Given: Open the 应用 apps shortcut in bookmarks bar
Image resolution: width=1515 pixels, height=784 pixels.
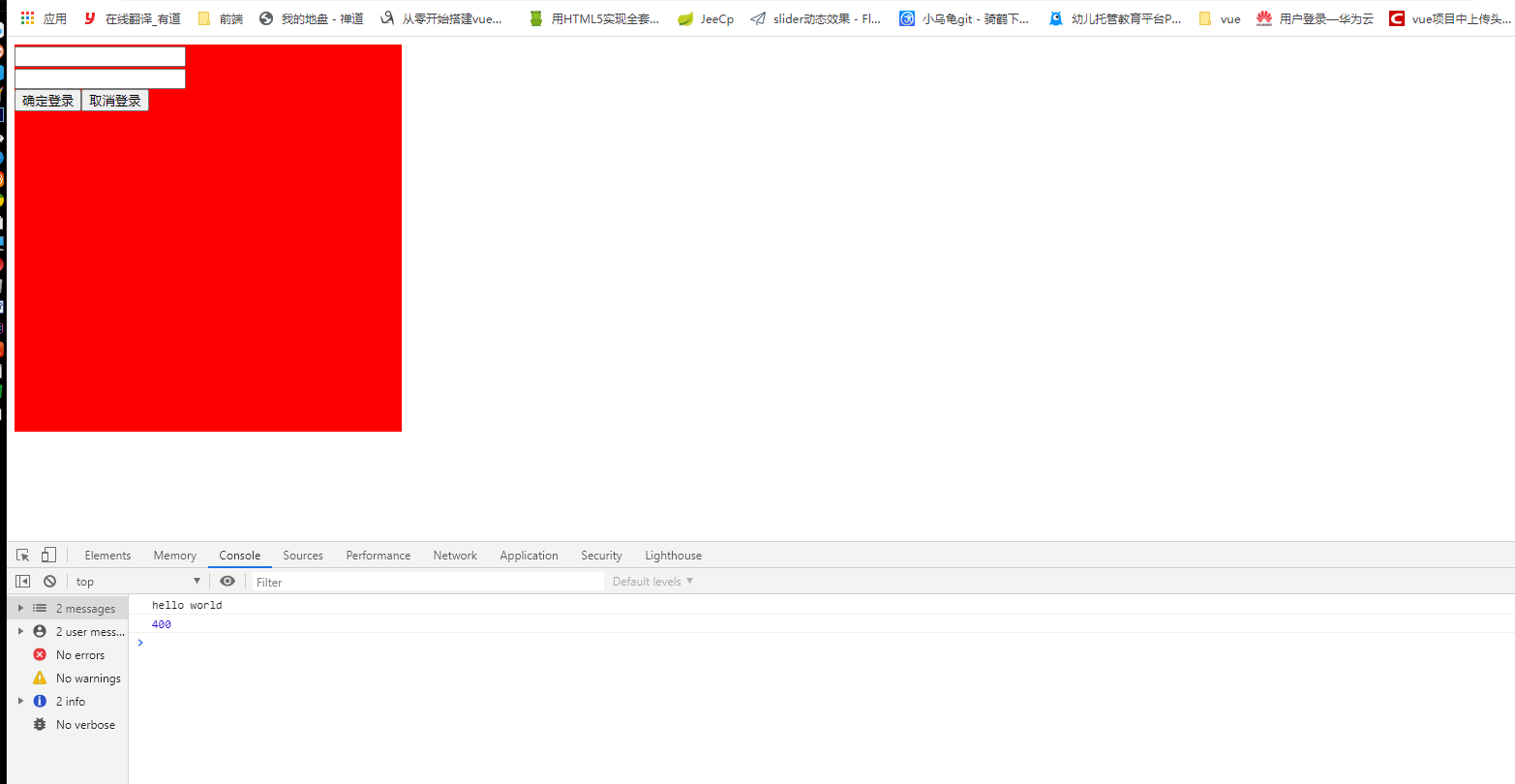Looking at the screenshot, I should [x=44, y=18].
